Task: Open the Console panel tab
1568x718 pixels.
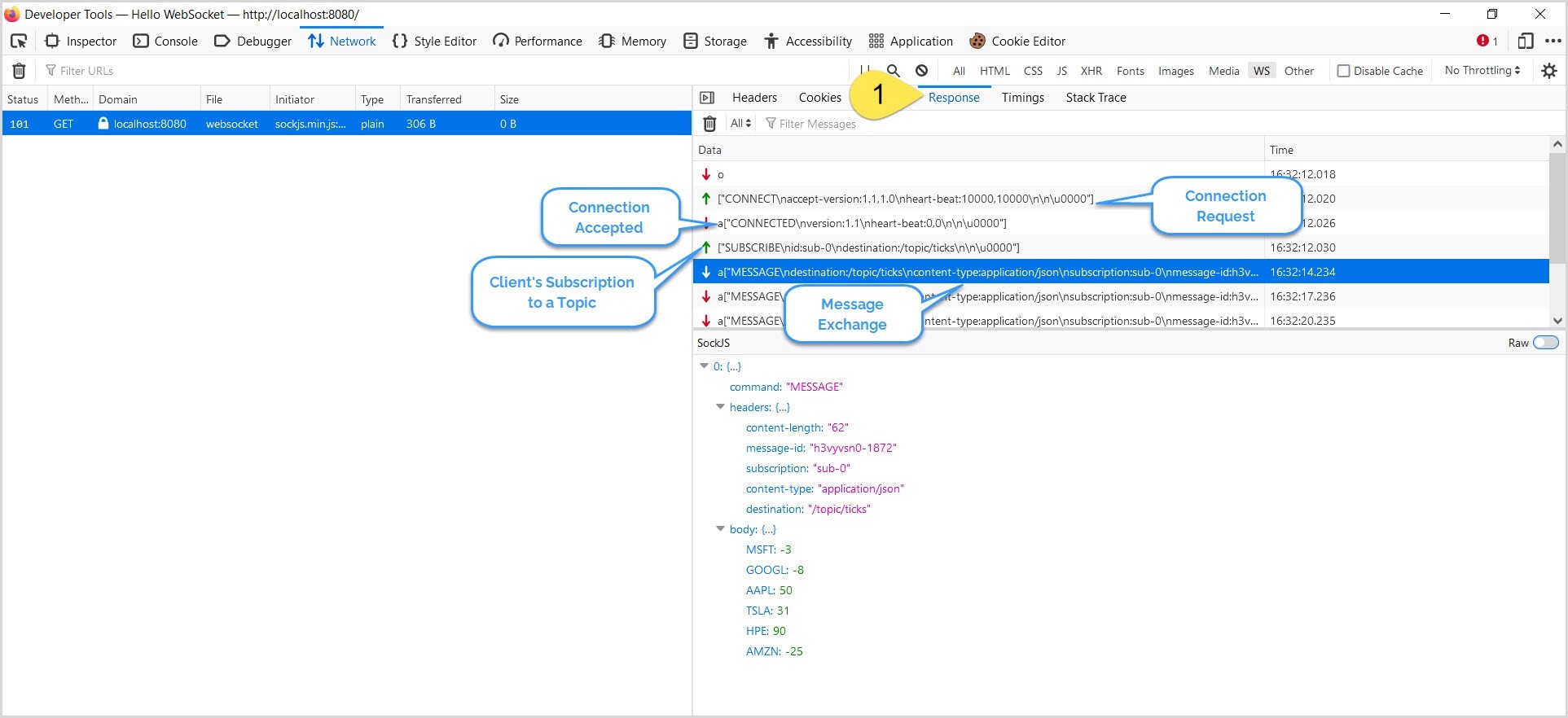Action: tap(165, 42)
